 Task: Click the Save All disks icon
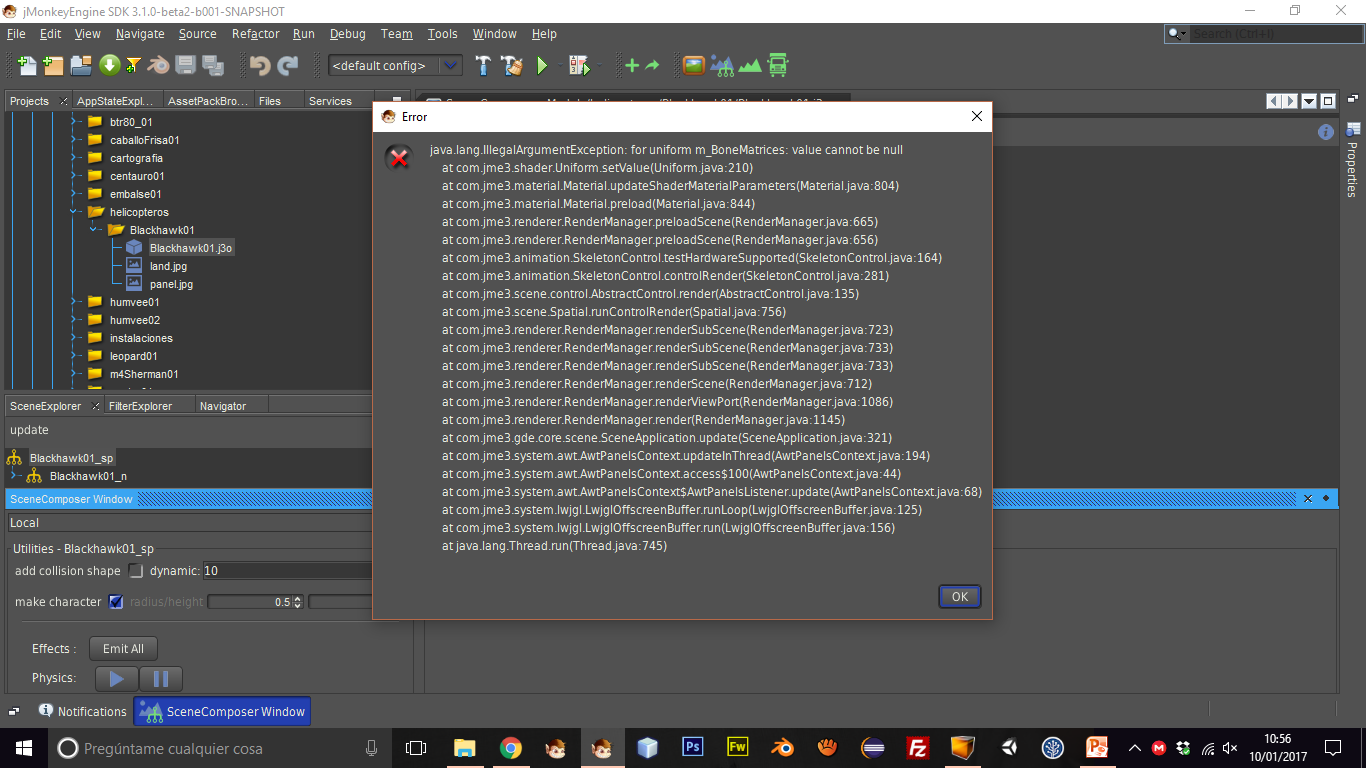(x=213, y=65)
